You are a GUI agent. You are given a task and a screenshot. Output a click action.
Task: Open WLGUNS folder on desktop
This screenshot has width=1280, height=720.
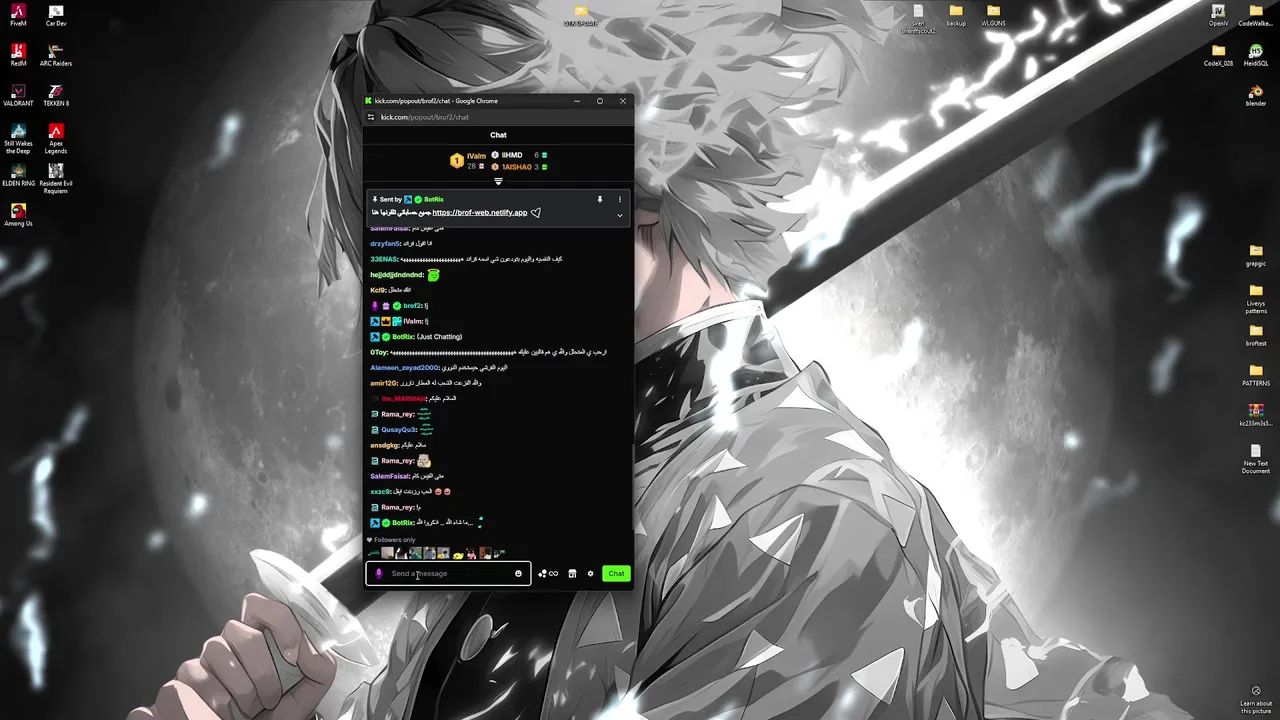[993, 16]
